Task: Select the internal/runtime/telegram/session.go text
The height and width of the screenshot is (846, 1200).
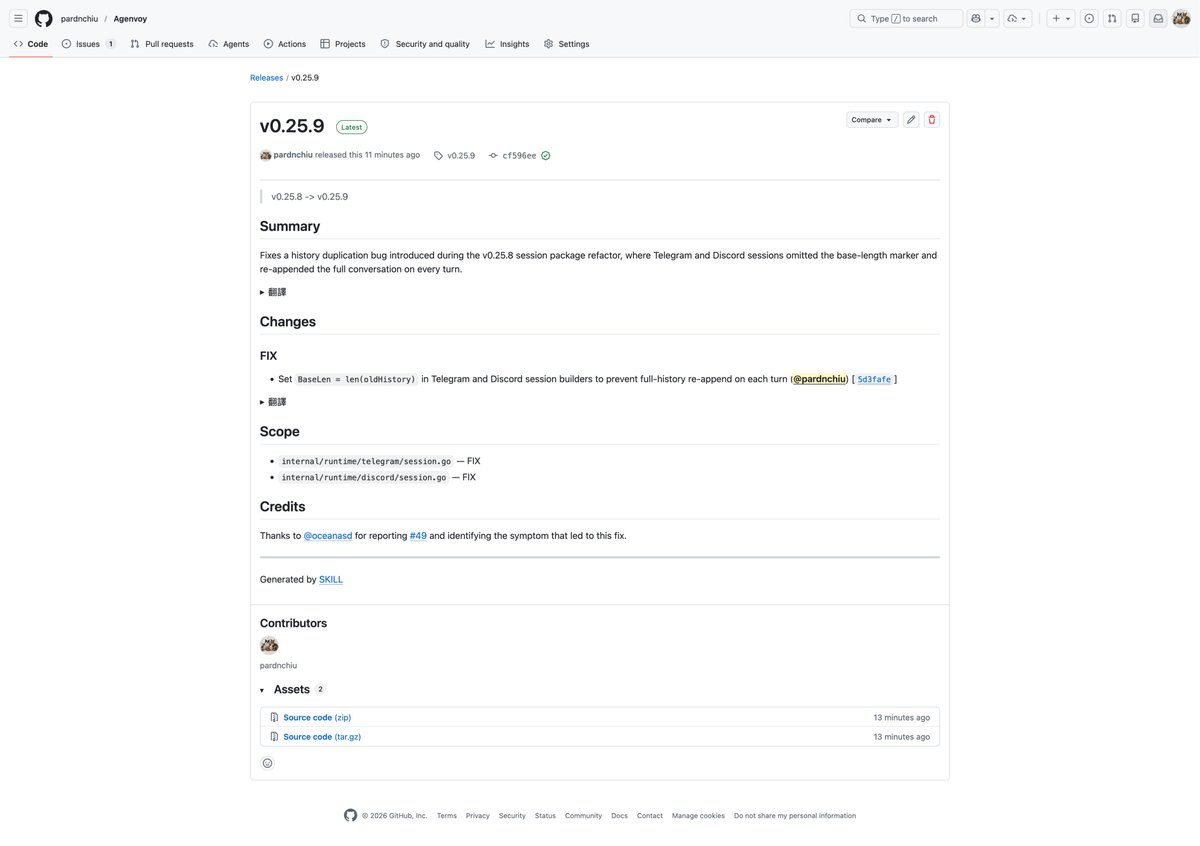Action: 367,461
